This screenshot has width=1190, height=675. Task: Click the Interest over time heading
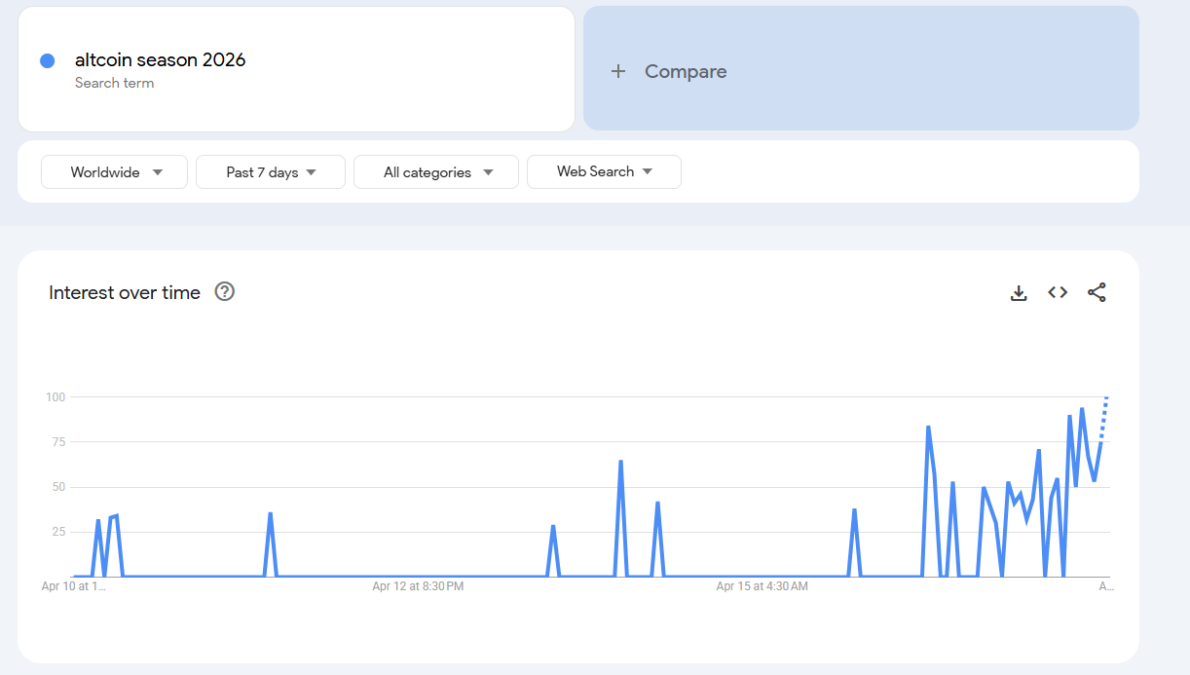(124, 292)
